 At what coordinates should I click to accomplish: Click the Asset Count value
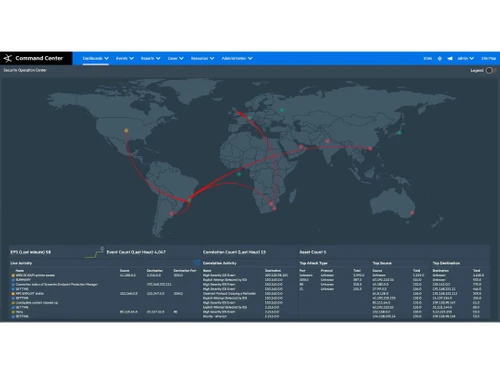(313, 252)
